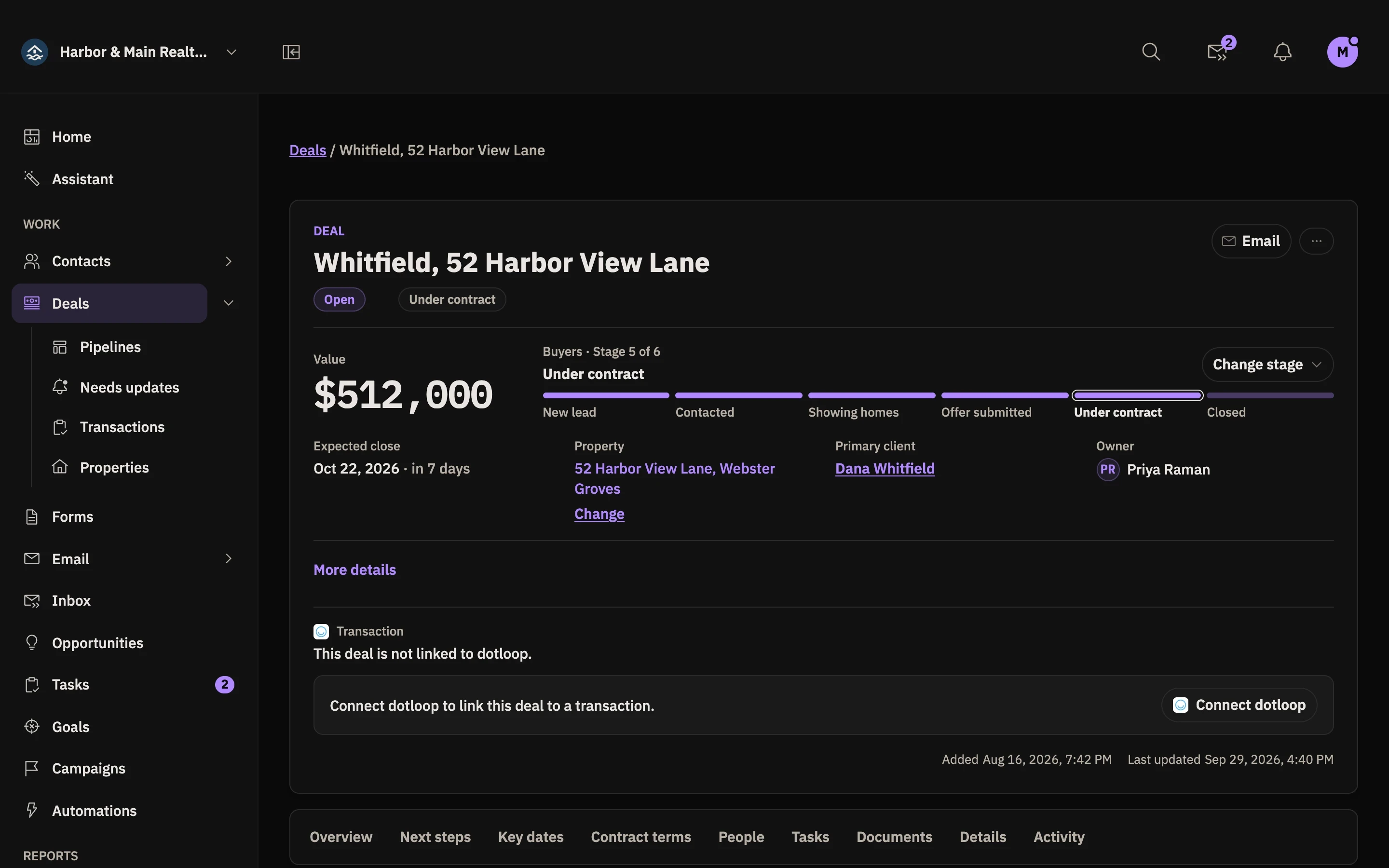Open the Activity tab

pyautogui.click(x=1059, y=837)
